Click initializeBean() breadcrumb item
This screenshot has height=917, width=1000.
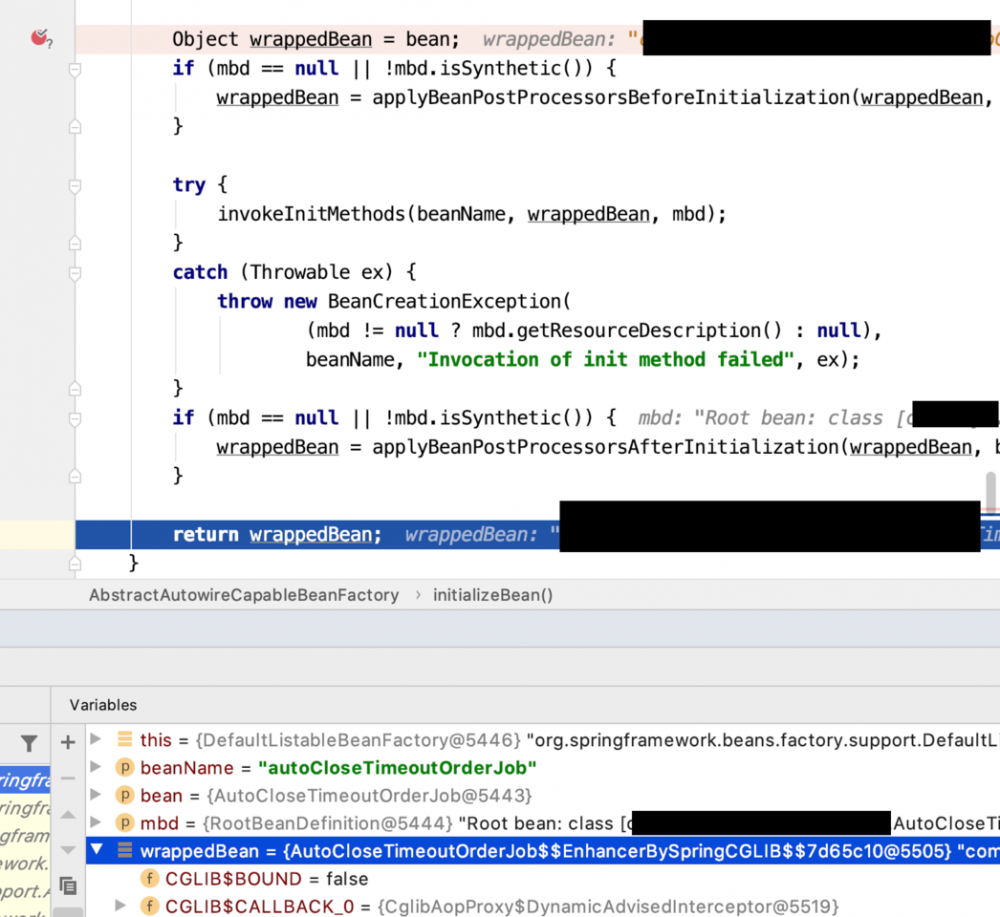493,595
